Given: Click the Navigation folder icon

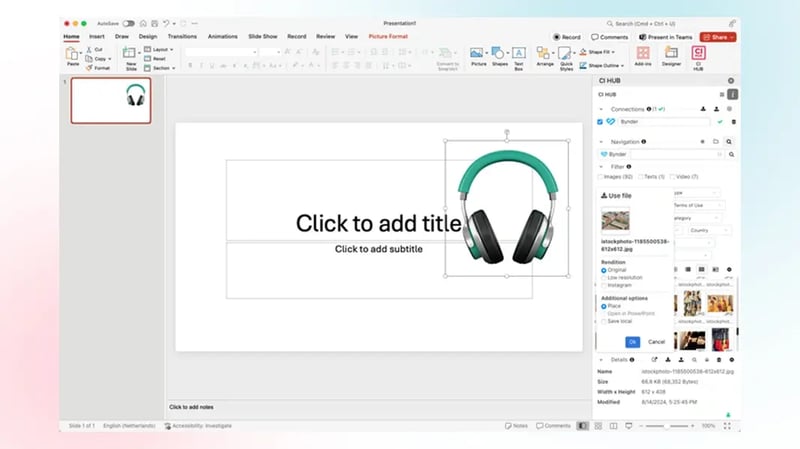Looking at the screenshot, I should (x=716, y=141).
